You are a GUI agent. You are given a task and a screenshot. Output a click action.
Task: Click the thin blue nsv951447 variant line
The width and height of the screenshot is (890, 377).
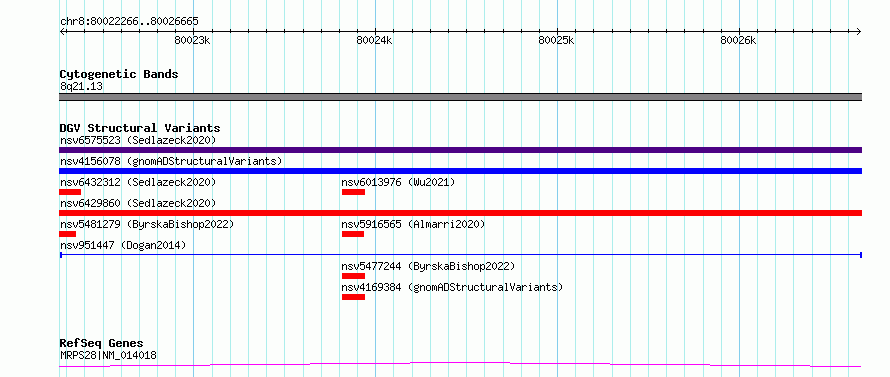tap(460, 255)
